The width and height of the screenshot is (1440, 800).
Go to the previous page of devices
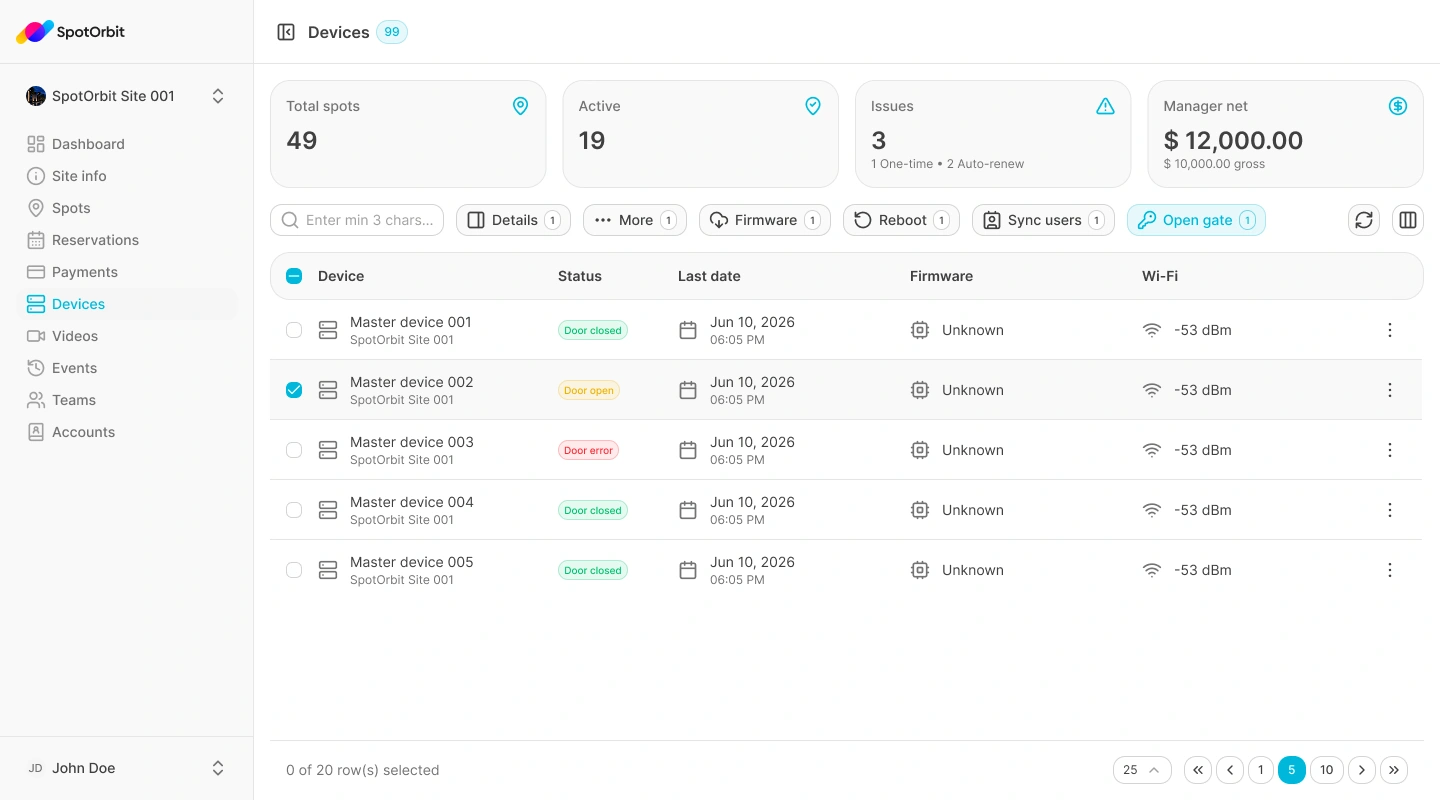(1230, 770)
